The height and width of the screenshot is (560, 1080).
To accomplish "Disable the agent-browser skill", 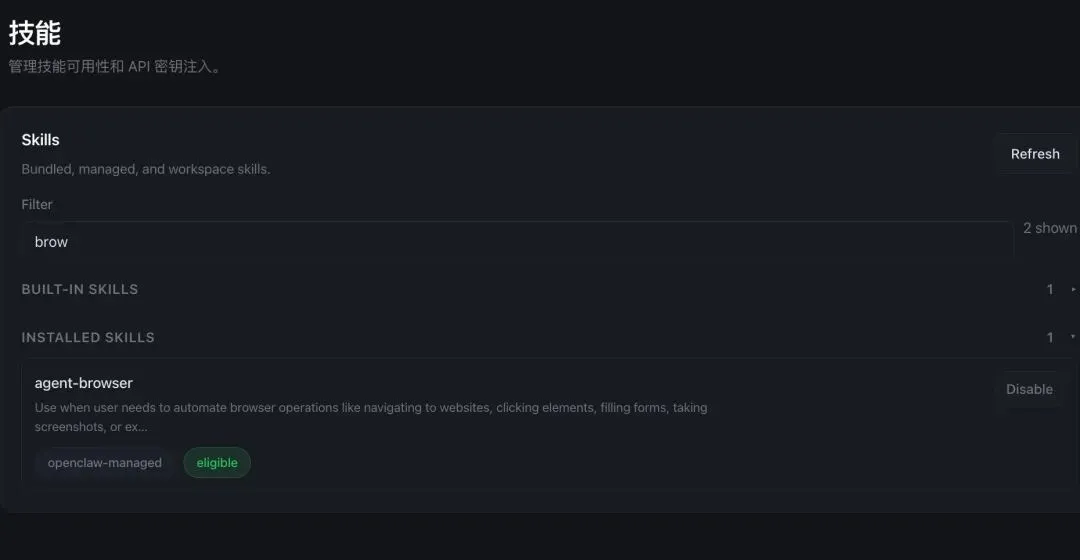I will tap(1029, 389).
